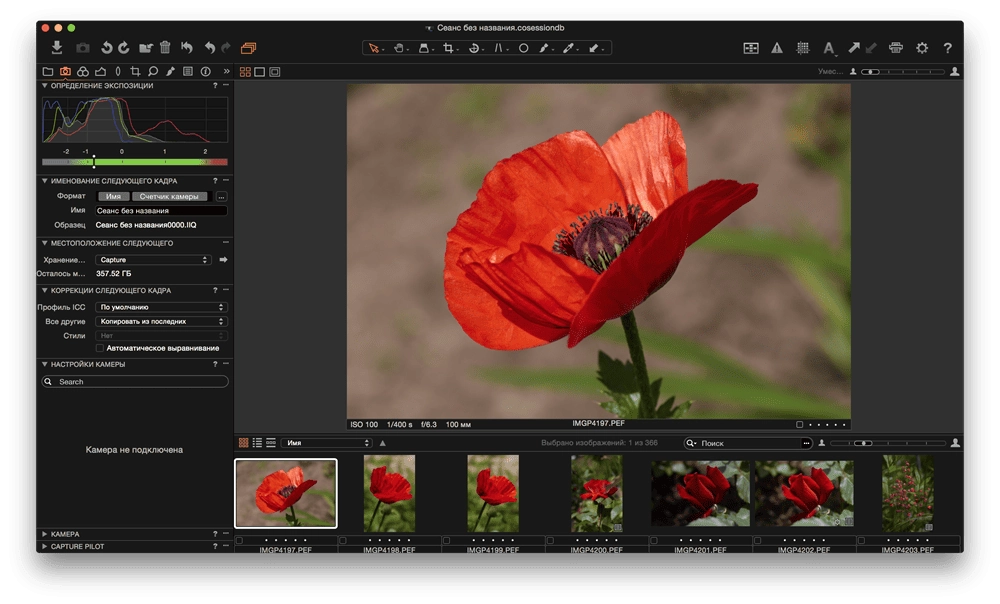Click the Имя format token
The height and width of the screenshot is (604, 1000).
click(114, 196)
